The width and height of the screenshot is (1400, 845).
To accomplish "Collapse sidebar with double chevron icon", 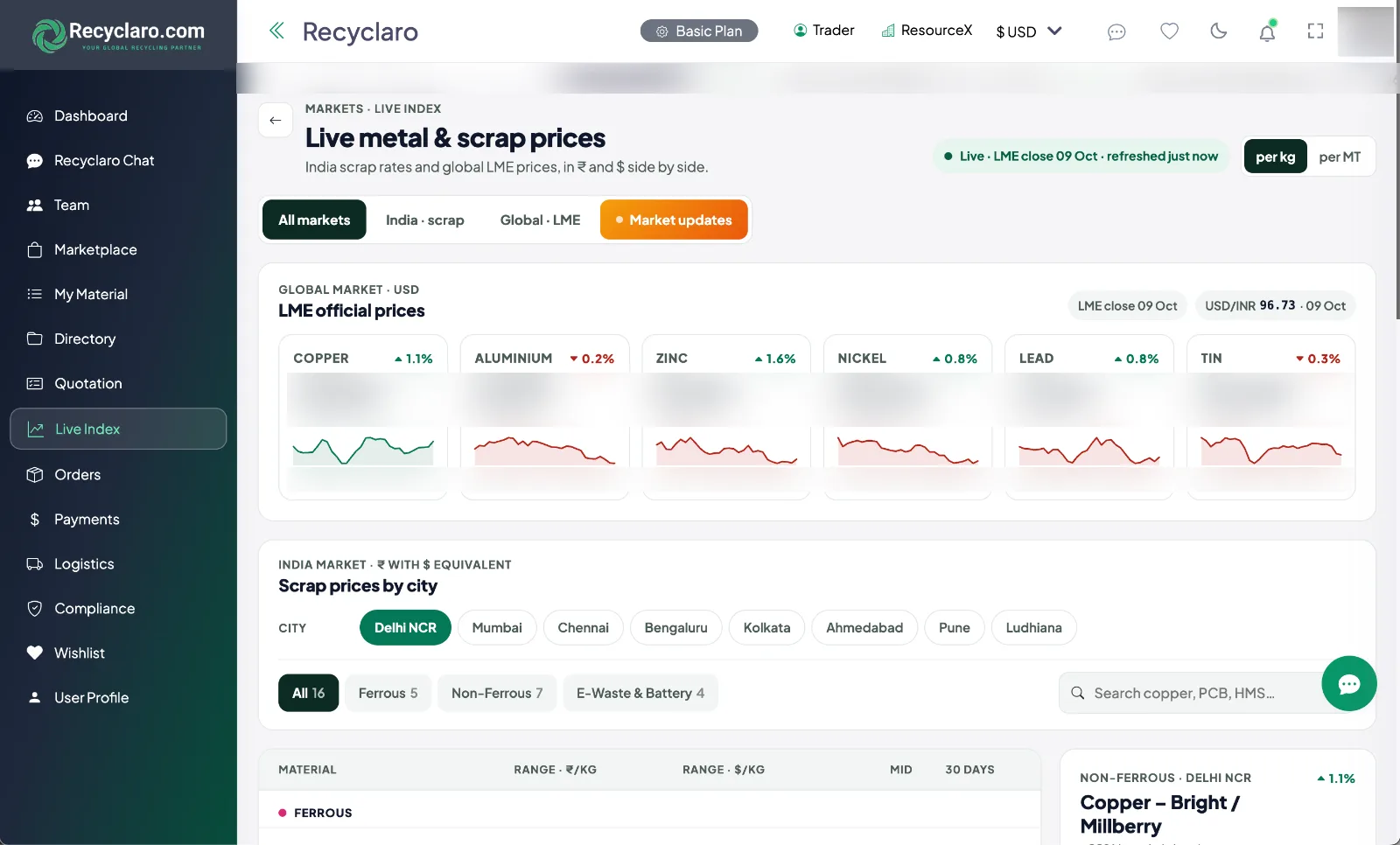I will [x=276, y=31].
